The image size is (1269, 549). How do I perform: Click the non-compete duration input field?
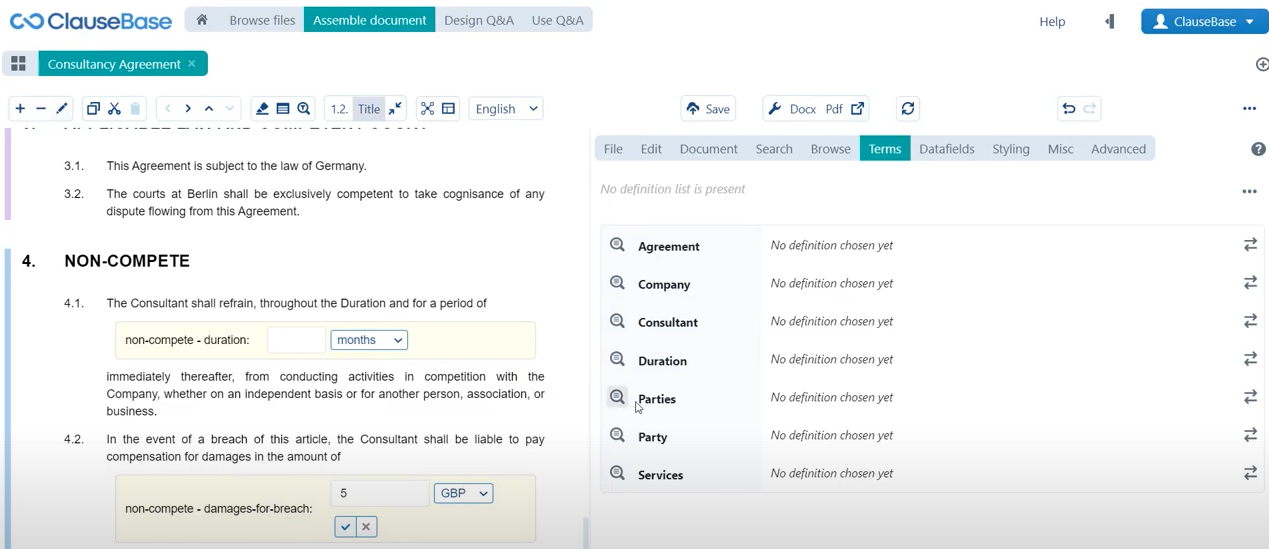click(296, 340)
